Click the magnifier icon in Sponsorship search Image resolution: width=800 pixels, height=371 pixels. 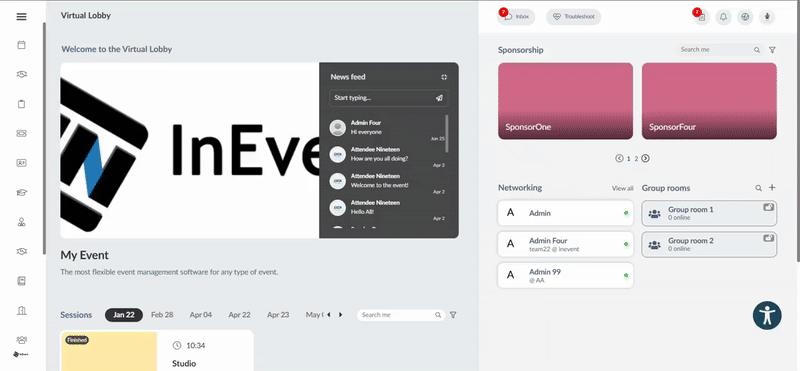(757, 50)
